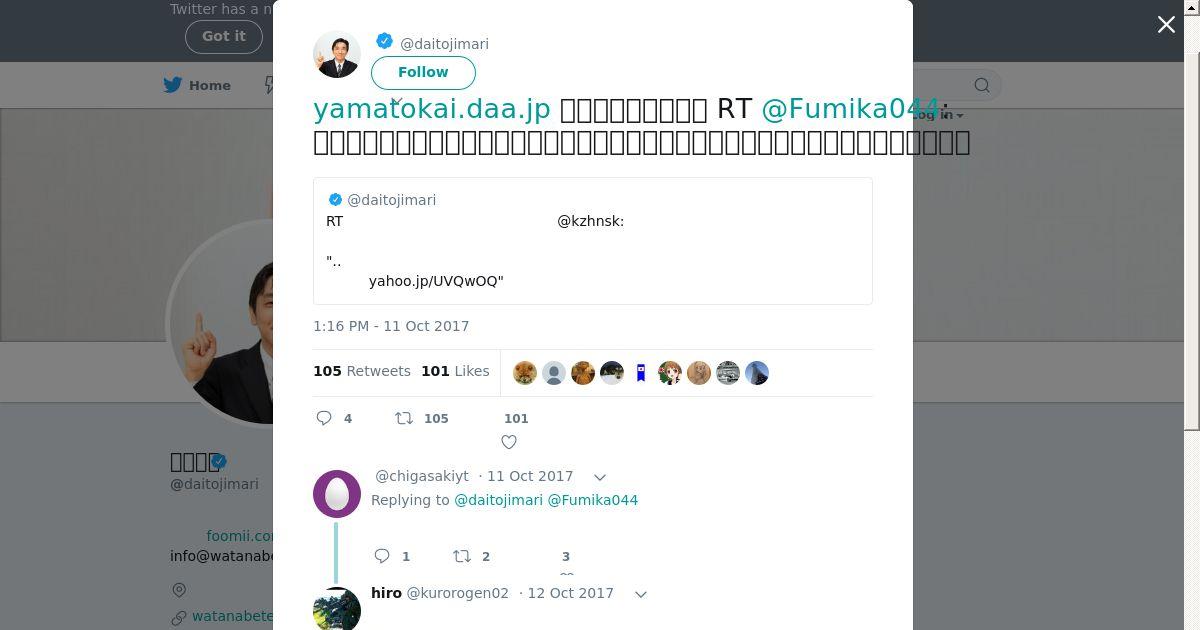Viewport: 1200px width, 630px height.
Task: Like the main tweet with heart icon
Action: 509,441
